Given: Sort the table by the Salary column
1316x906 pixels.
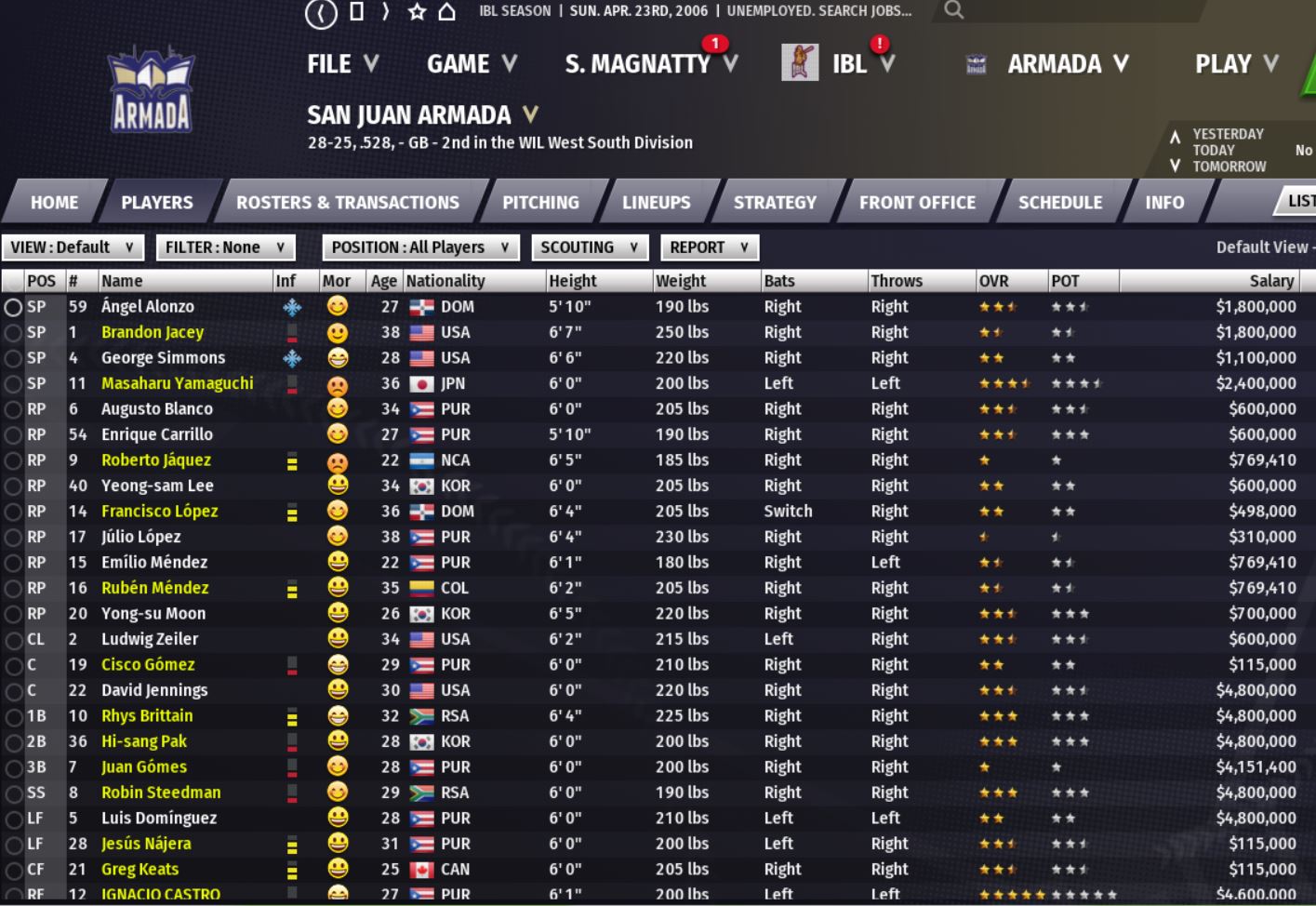Looking at the screenshot, I should click(1271, 281).
